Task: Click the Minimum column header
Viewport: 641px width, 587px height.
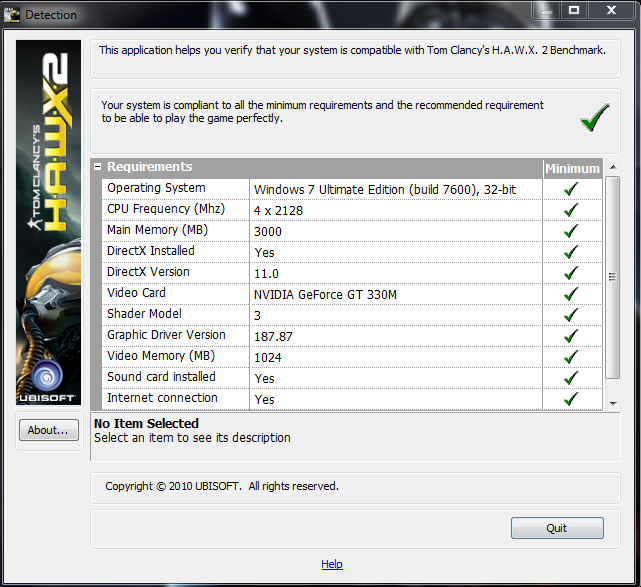Action: (x=572, y=168)
